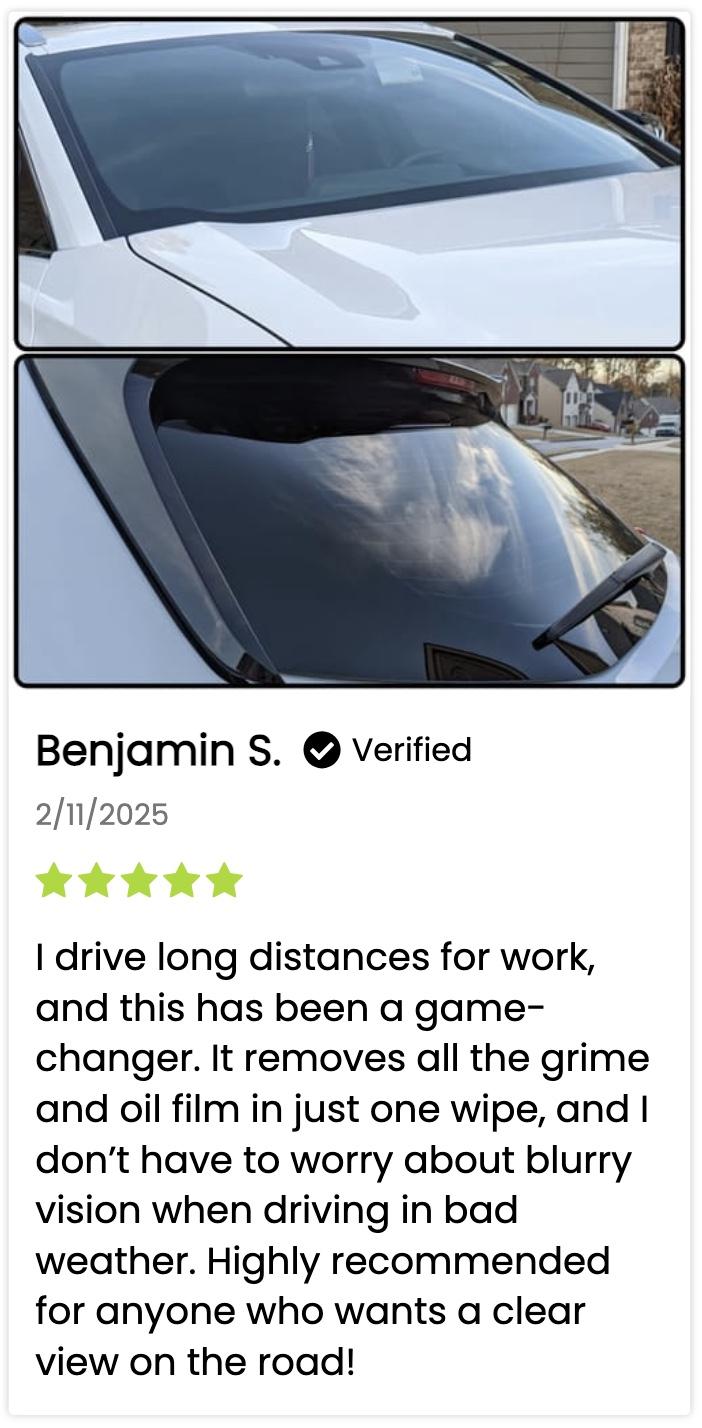The width and height of the screenshot is (702, 1428).
Task: Select the fourth green rating star
Action: click(182, 881)
